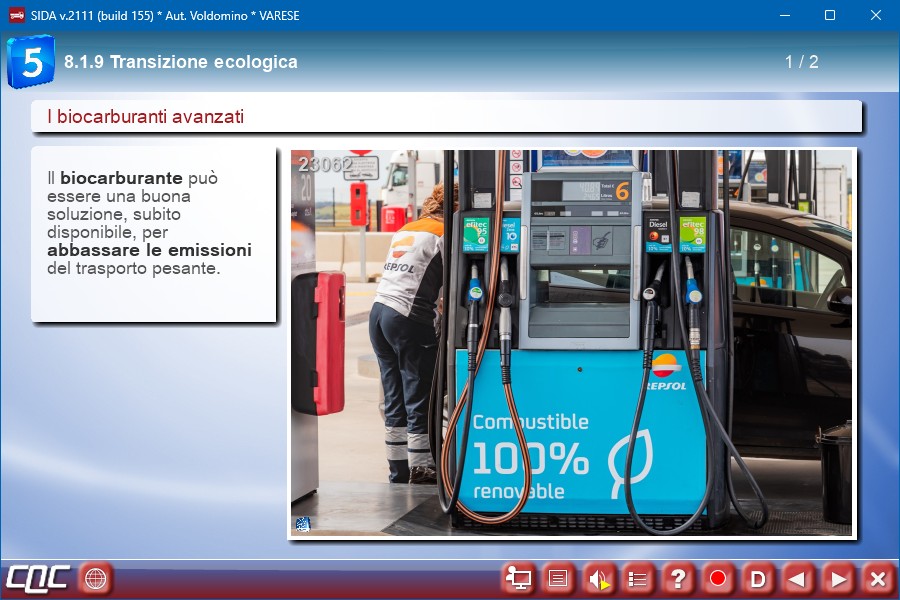Viewport: 900px width, 600px height.
Task: Click the D button
Action: [758, 578]
